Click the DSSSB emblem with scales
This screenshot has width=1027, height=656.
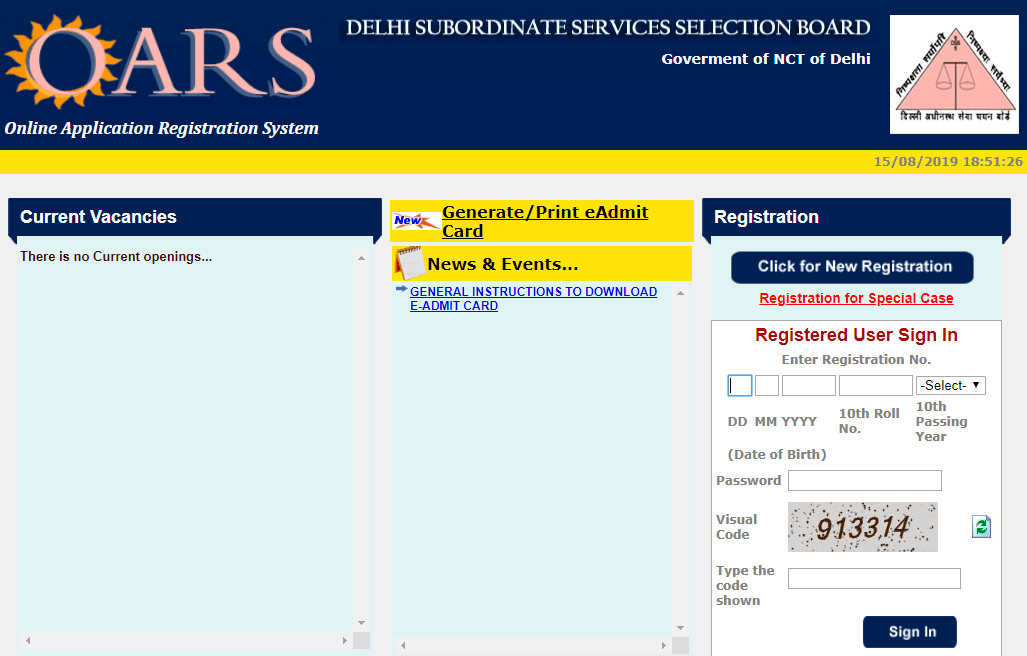(x=953, y=75)
